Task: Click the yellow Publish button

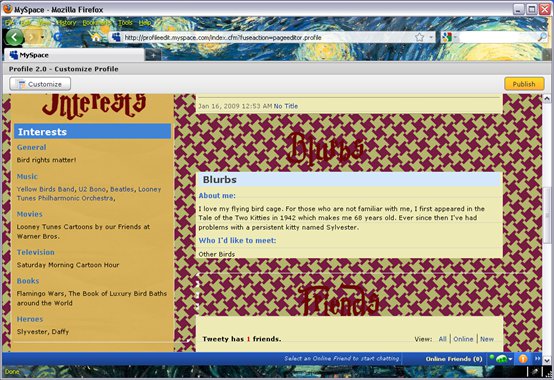Action: [x=524, y=84]
